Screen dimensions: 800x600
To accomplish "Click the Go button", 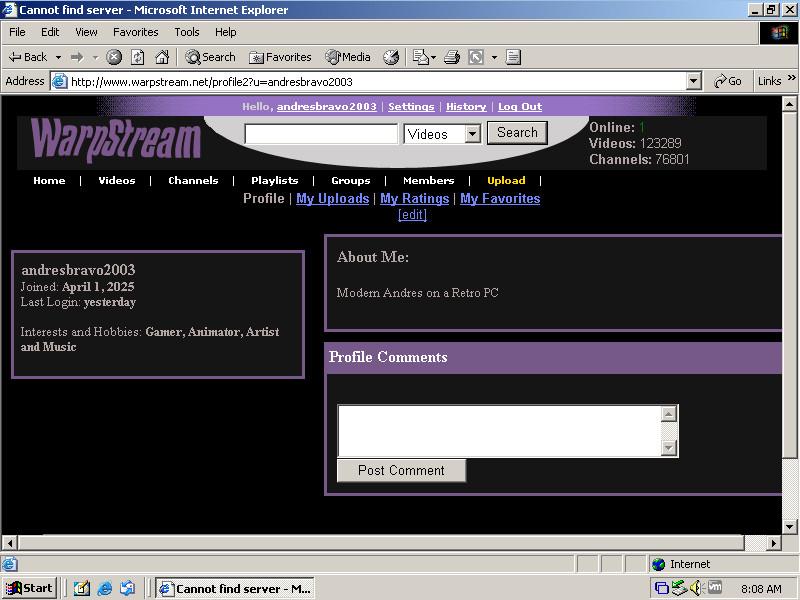I will pos(728,81).
